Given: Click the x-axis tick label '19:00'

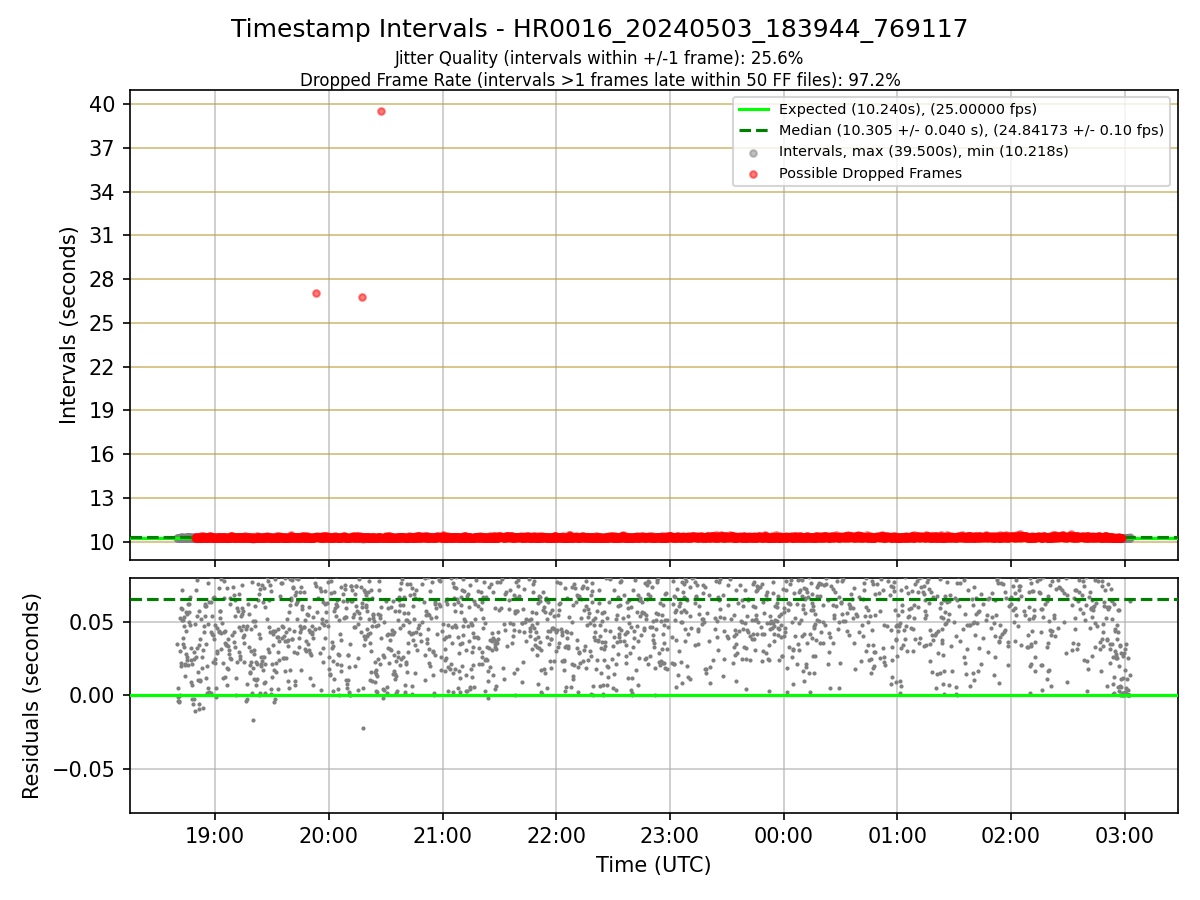Looking at the screenshot, I should [x=215, y=835].
